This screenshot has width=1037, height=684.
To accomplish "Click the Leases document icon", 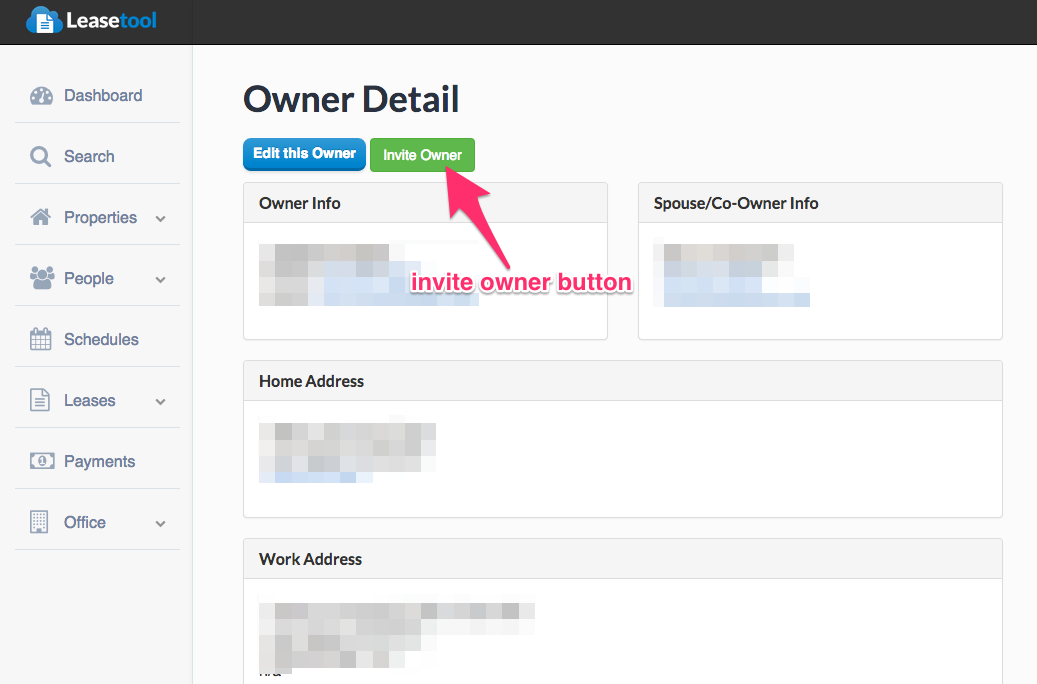I will 40,401.
